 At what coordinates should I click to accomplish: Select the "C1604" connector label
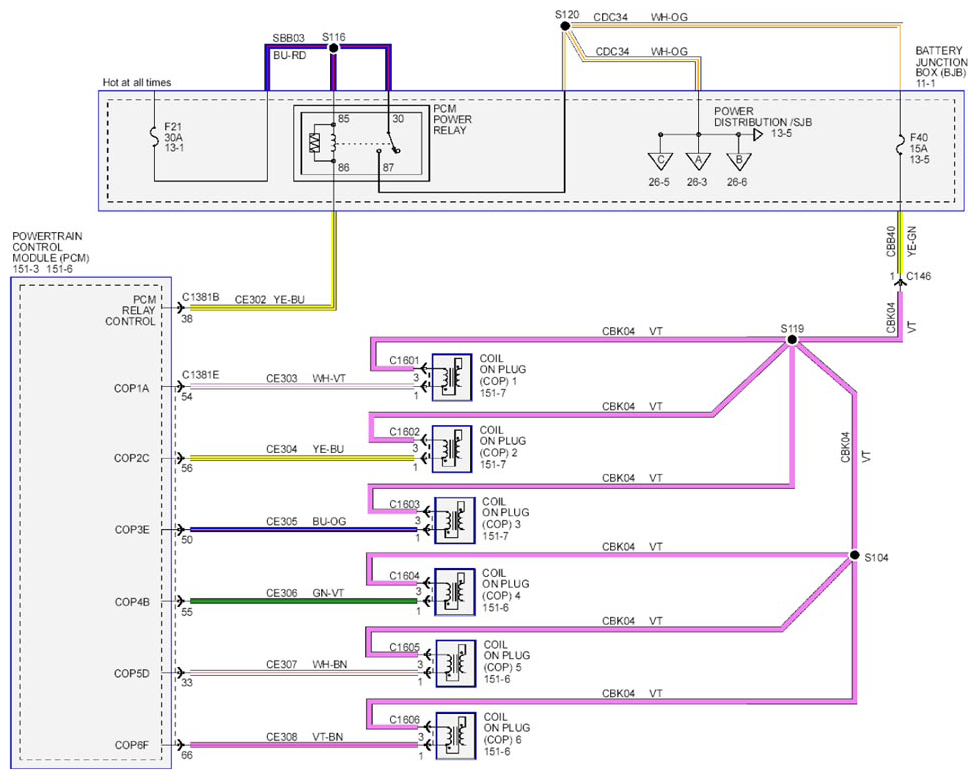(x=404, y=575)
